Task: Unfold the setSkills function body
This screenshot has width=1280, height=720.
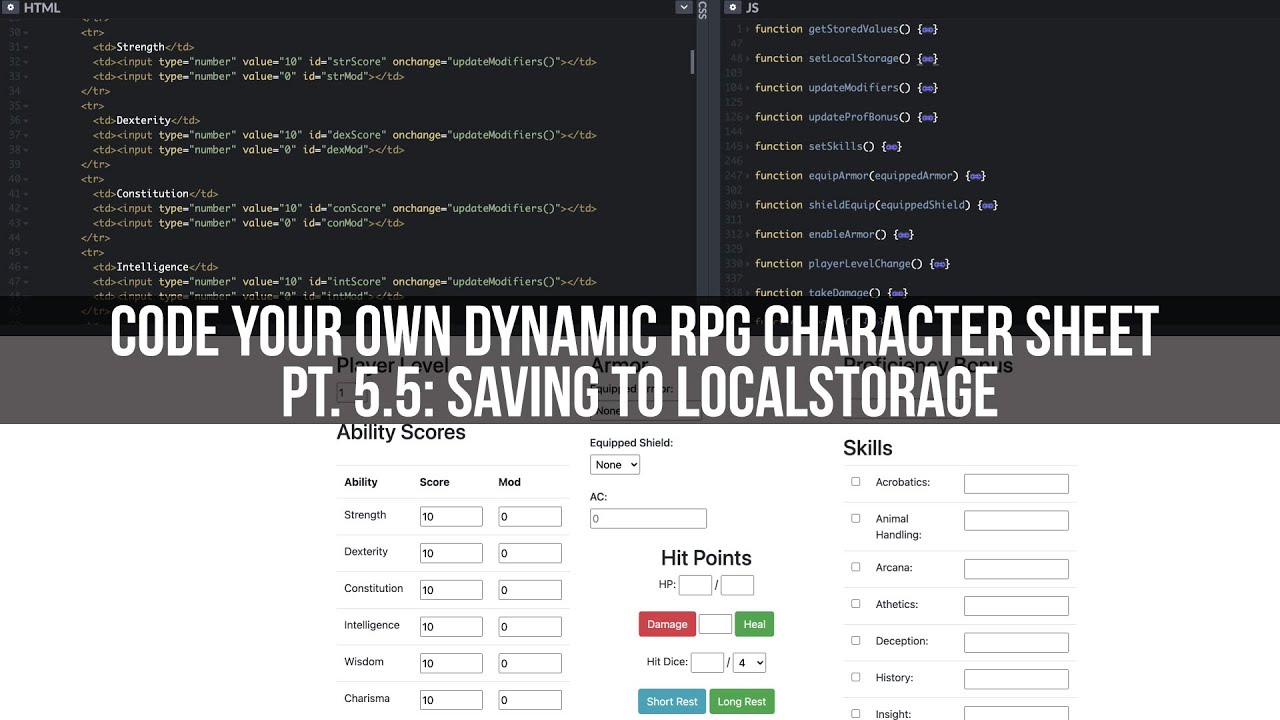Action: point(891,146)
